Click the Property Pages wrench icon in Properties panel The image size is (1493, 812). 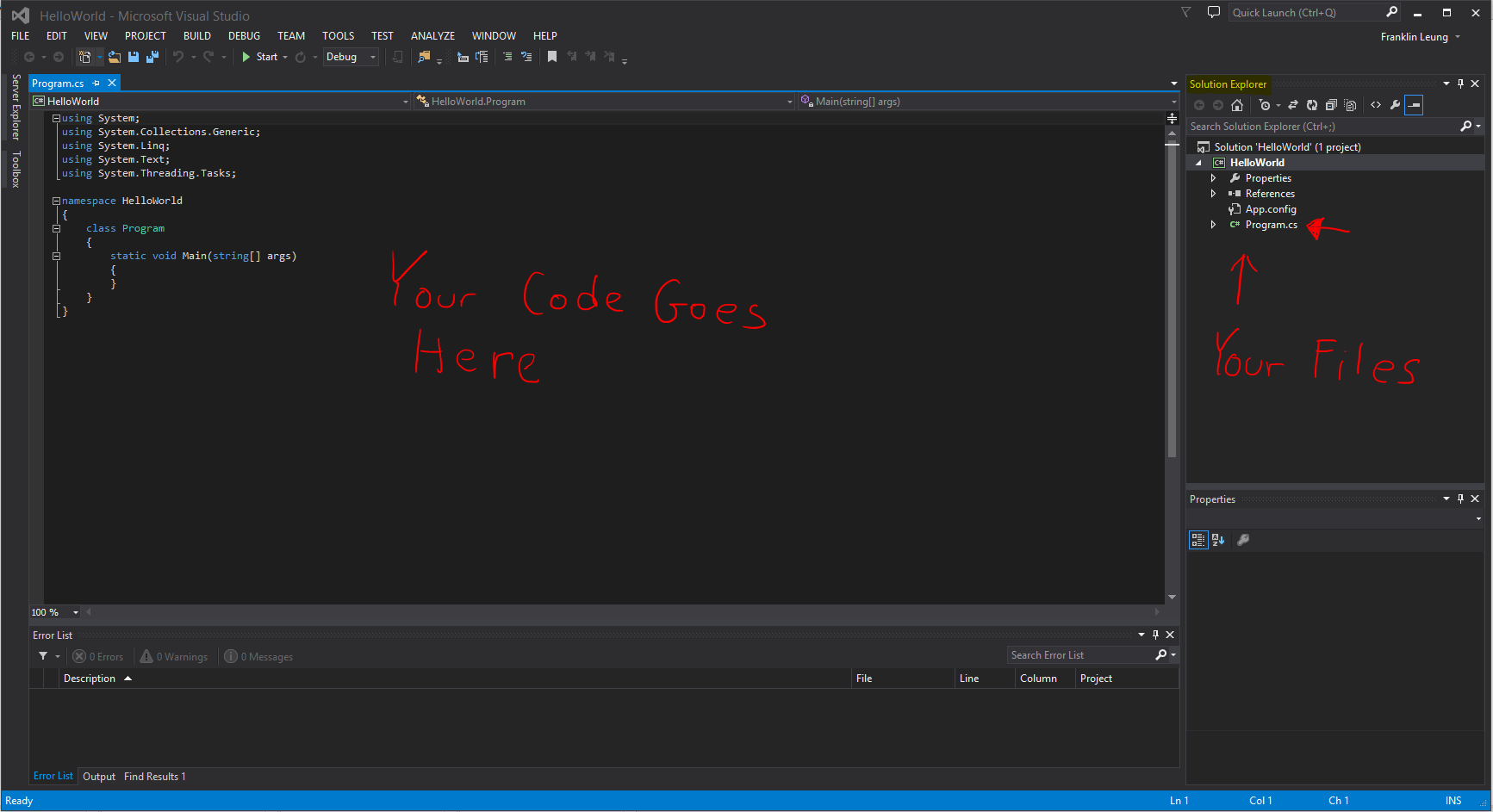(x=1243, y=540)
